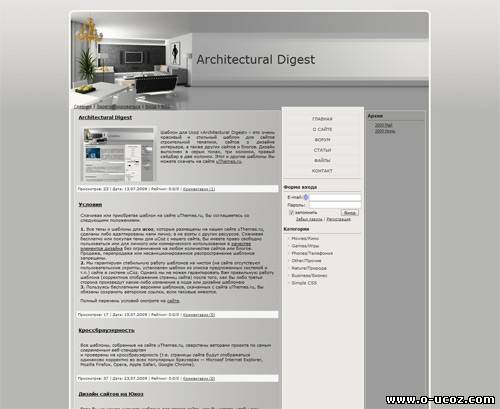Click the 'Архив' sidebar heading
This screenshot has height=409, width=500.
[375, 116]
